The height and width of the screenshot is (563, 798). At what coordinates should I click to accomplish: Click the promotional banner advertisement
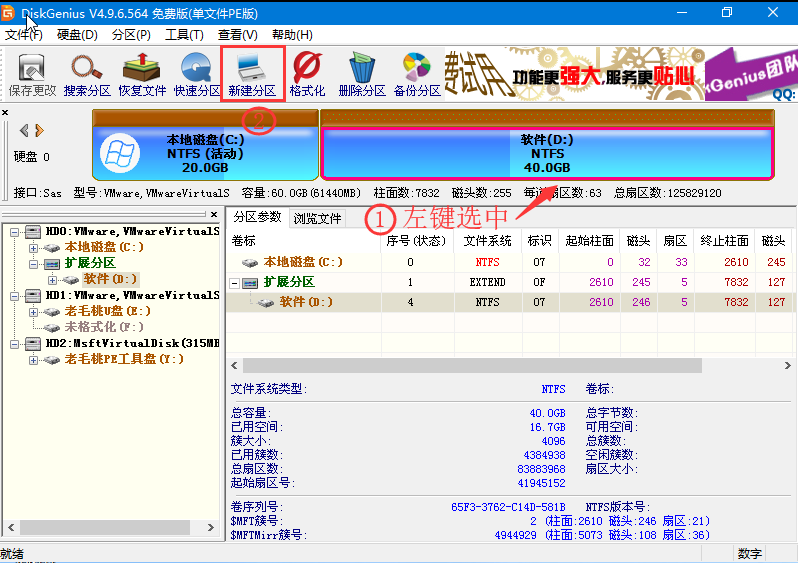[x=621, y=74]
